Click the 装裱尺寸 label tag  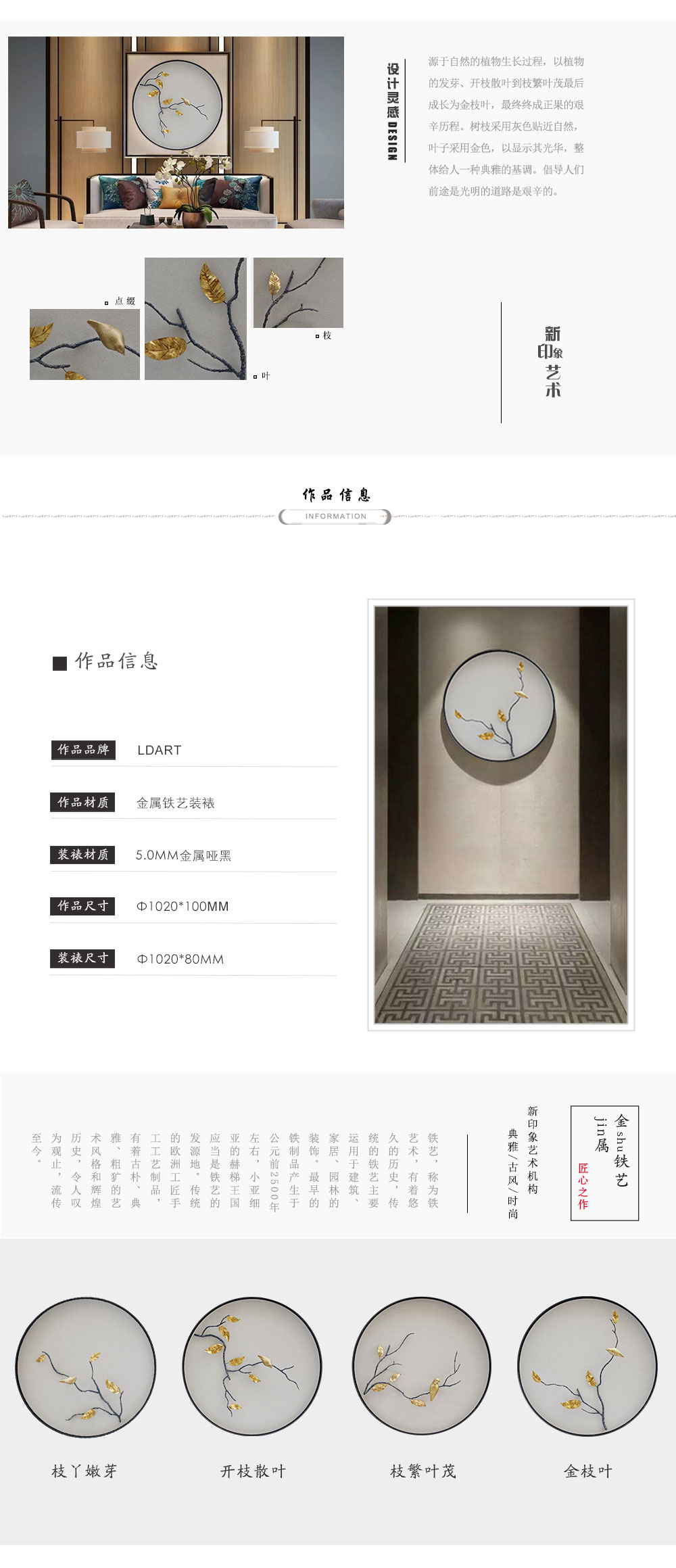coord(82,958)
